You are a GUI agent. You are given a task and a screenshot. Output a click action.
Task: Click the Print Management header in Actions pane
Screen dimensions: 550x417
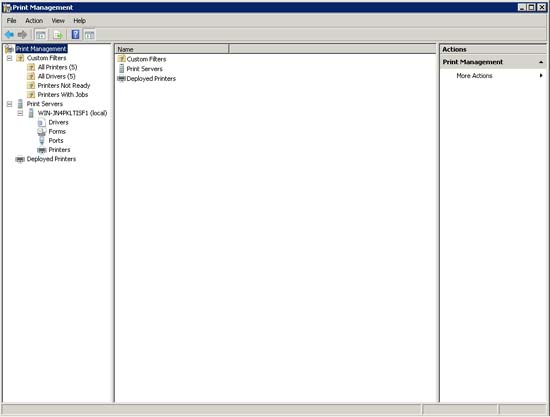pyautogui.click(x=493, y=62)
